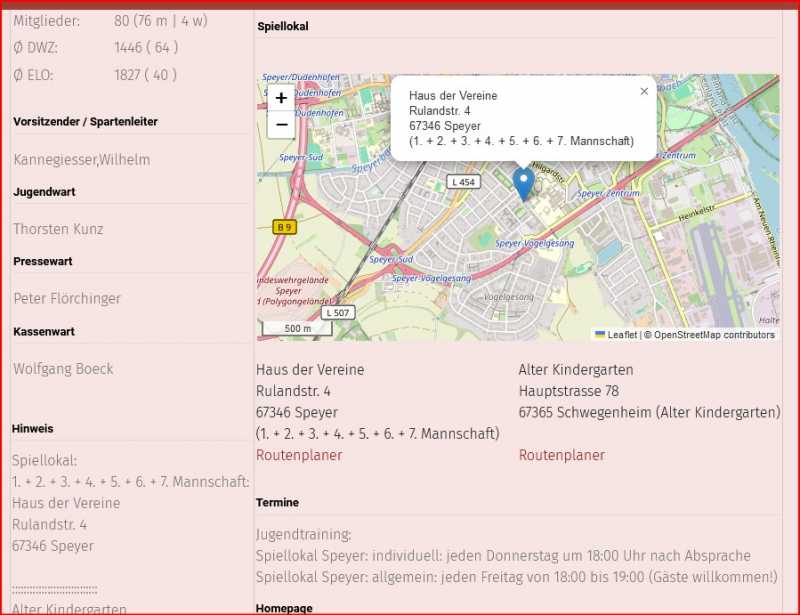The image size is (800, 615).
Task: Zoom out of the map
Action: tap(281, 125)
